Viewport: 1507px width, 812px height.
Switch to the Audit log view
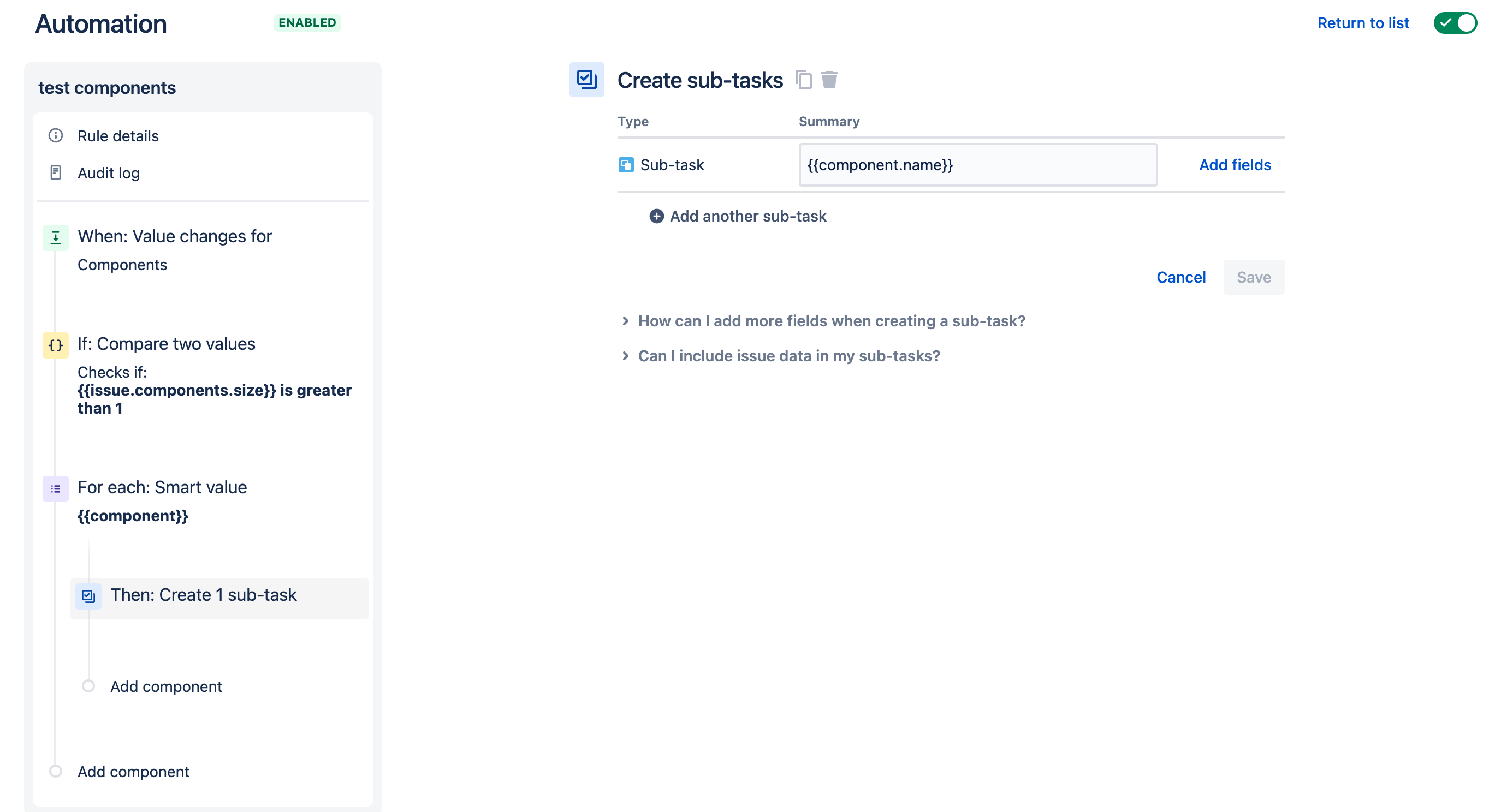(108, 172)
